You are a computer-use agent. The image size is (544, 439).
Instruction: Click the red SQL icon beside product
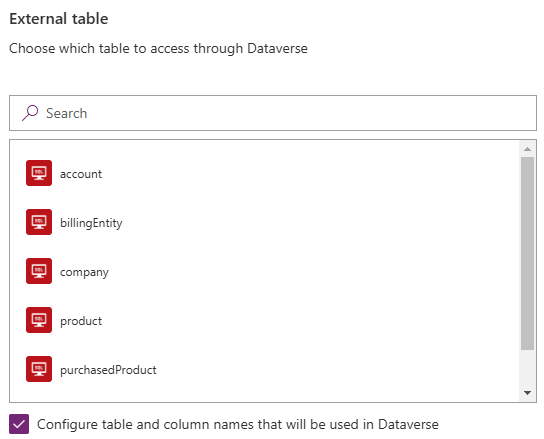(x=39, y=320)
